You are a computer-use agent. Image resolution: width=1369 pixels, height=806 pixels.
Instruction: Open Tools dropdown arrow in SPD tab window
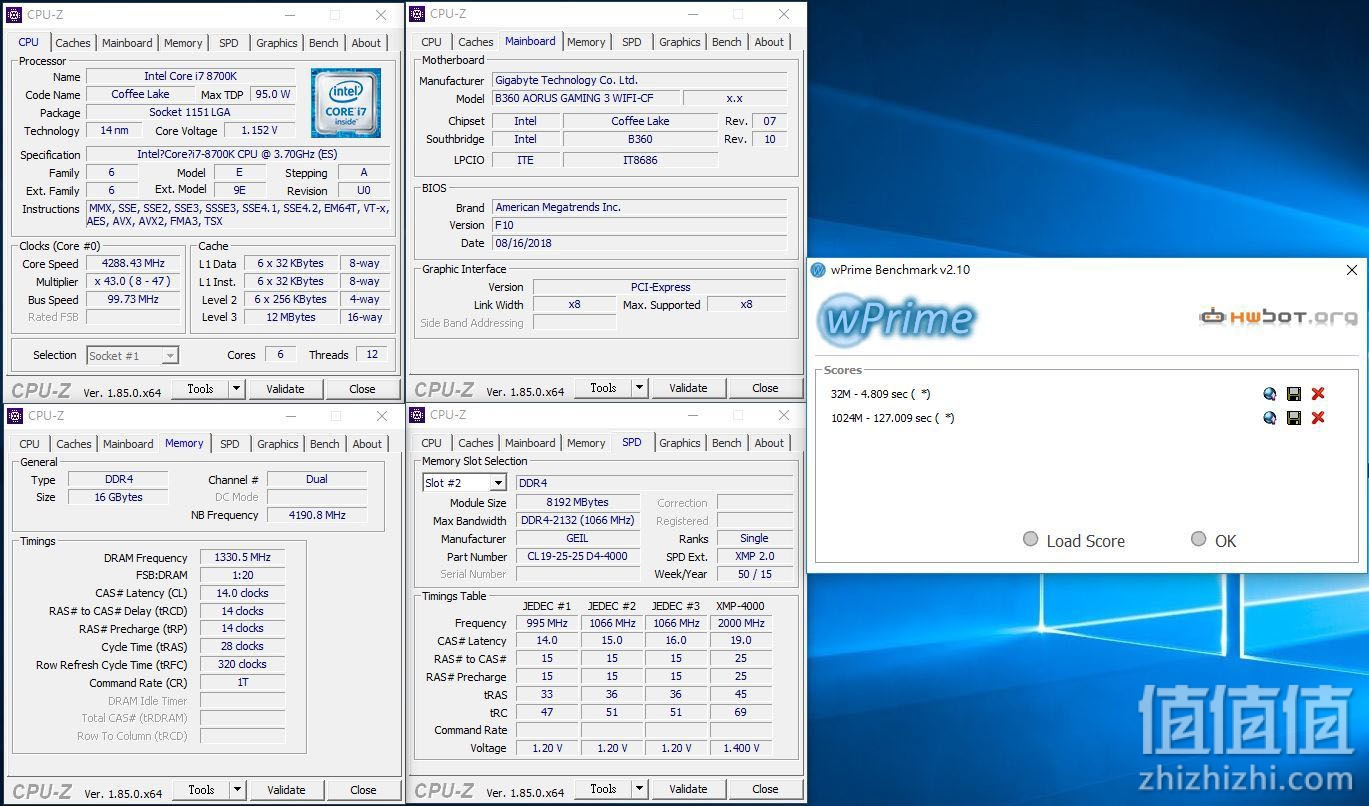[640, 789]
